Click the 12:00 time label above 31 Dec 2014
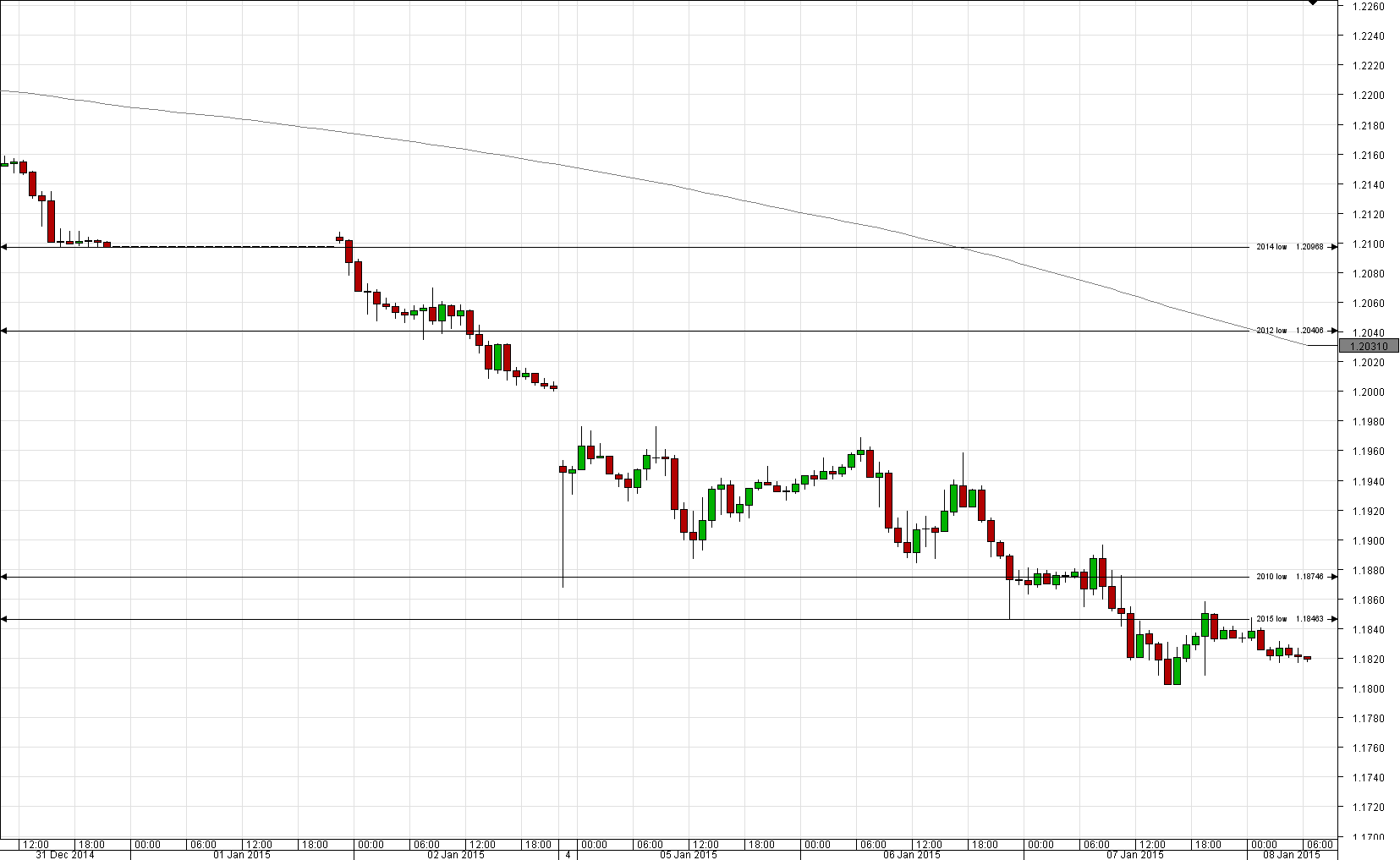 pyautogui.click(x=36, y=844)
